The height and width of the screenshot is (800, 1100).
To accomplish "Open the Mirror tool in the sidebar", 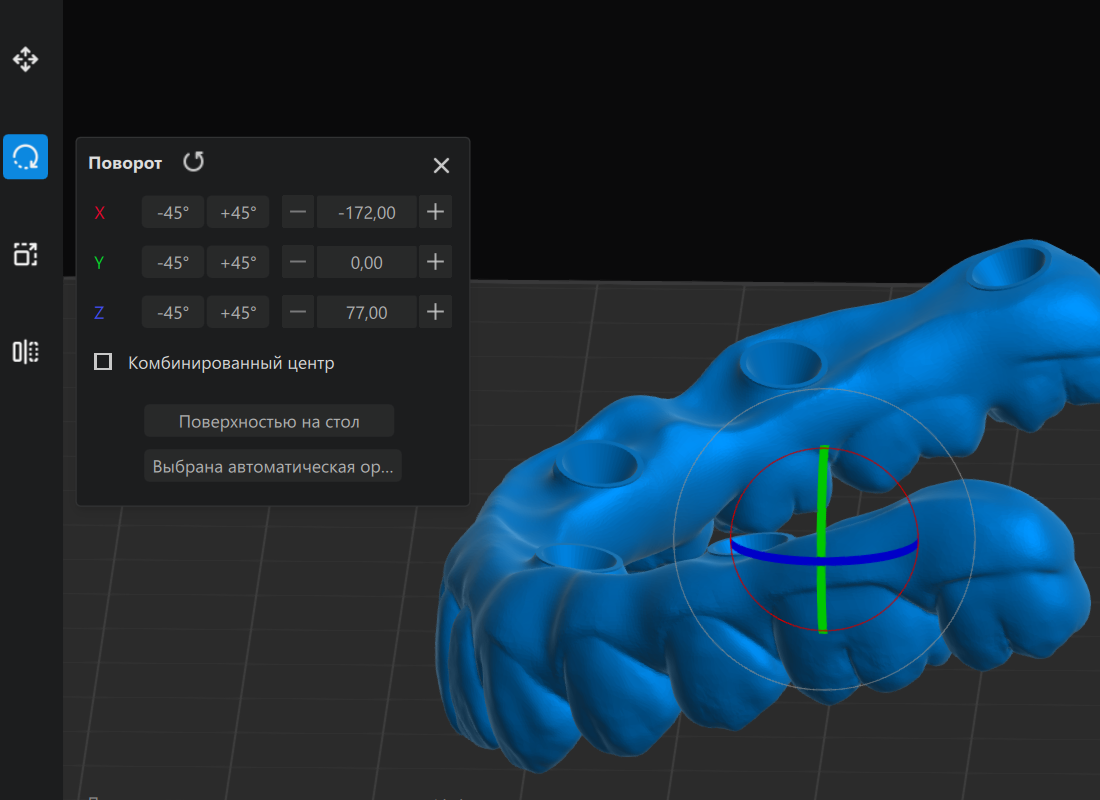I will [x=25, y=352].
